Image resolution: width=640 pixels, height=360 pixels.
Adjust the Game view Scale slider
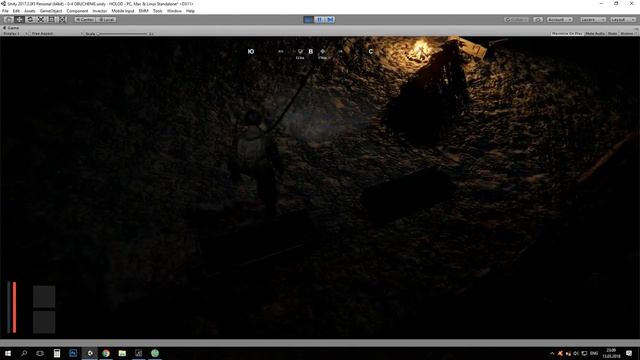tap(122, 33)
